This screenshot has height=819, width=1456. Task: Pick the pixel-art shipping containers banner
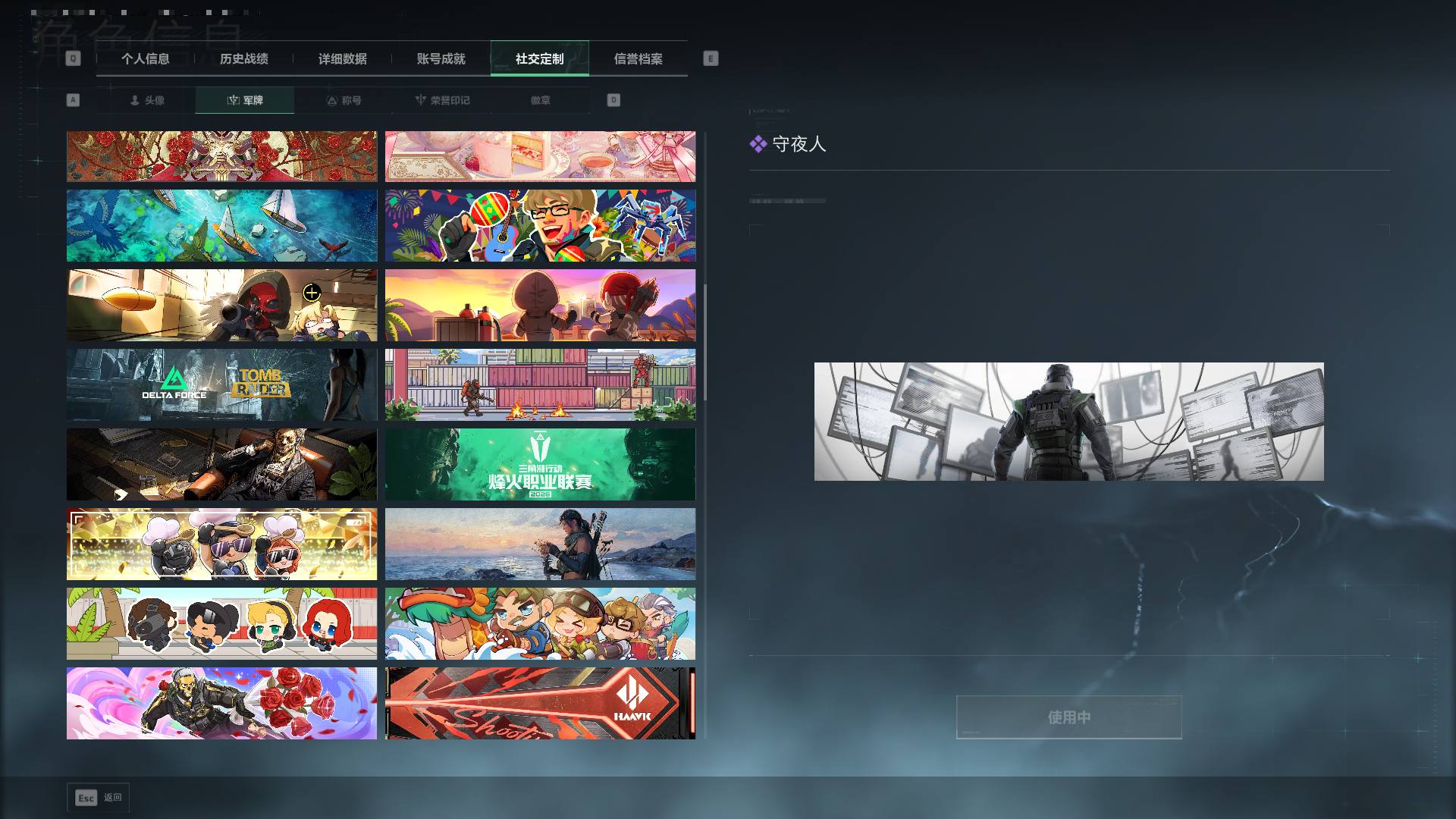point(540,384)
